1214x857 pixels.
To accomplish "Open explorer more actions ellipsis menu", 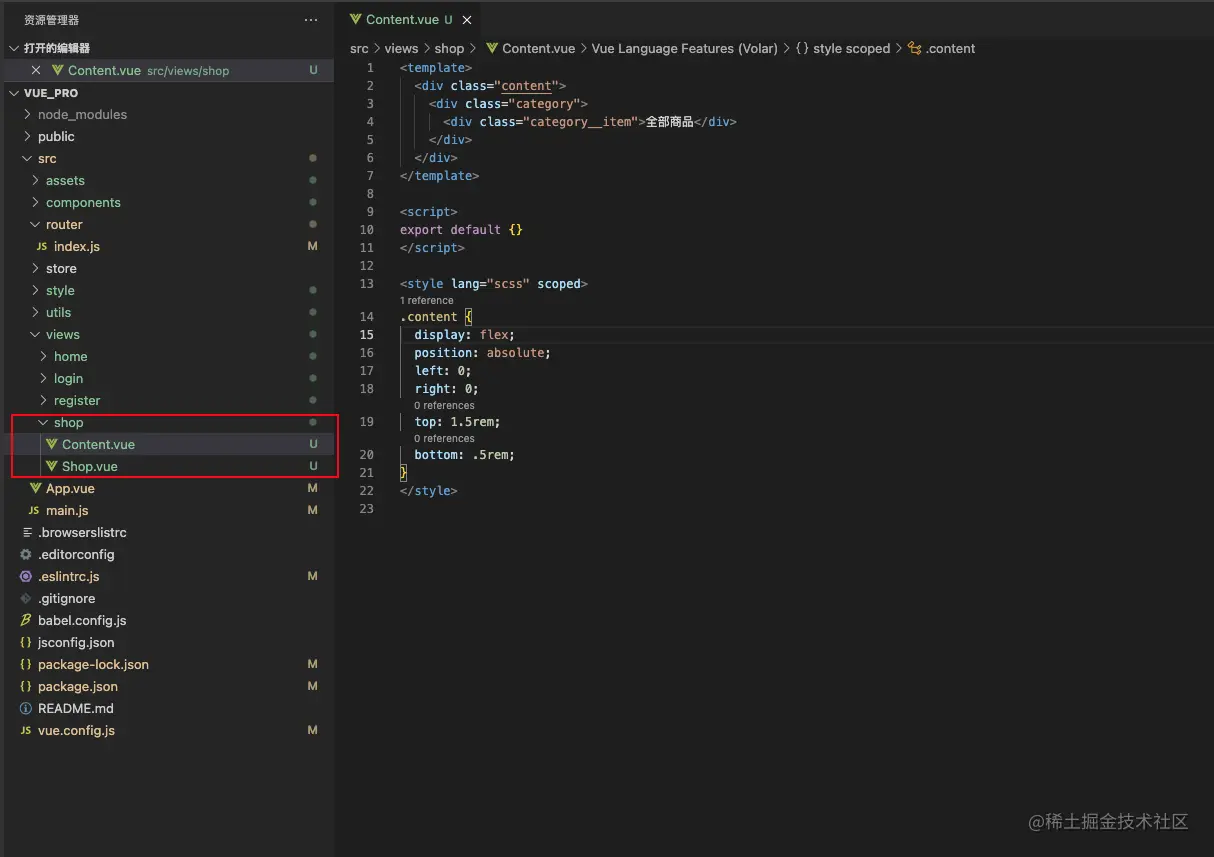I will pyautogui.click(x=312, y=20).
